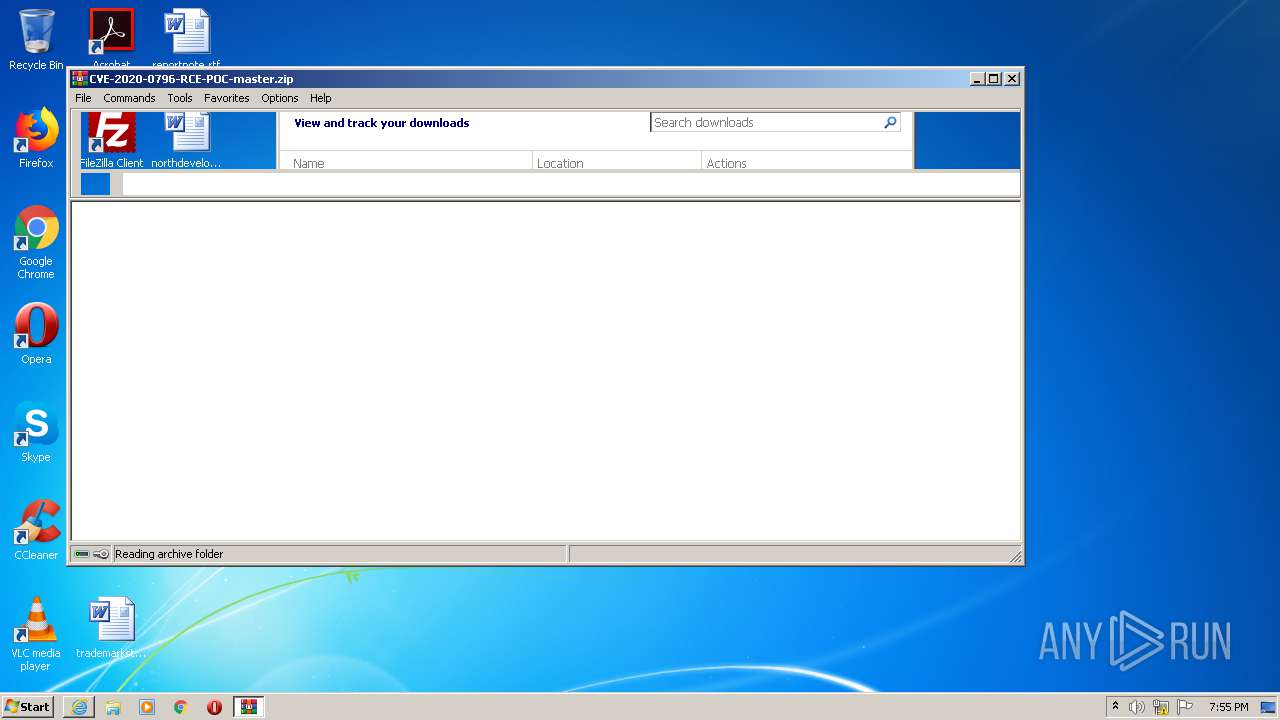Click the WinRAR taskbar button

pyautogui.click(x=248, y=707)
